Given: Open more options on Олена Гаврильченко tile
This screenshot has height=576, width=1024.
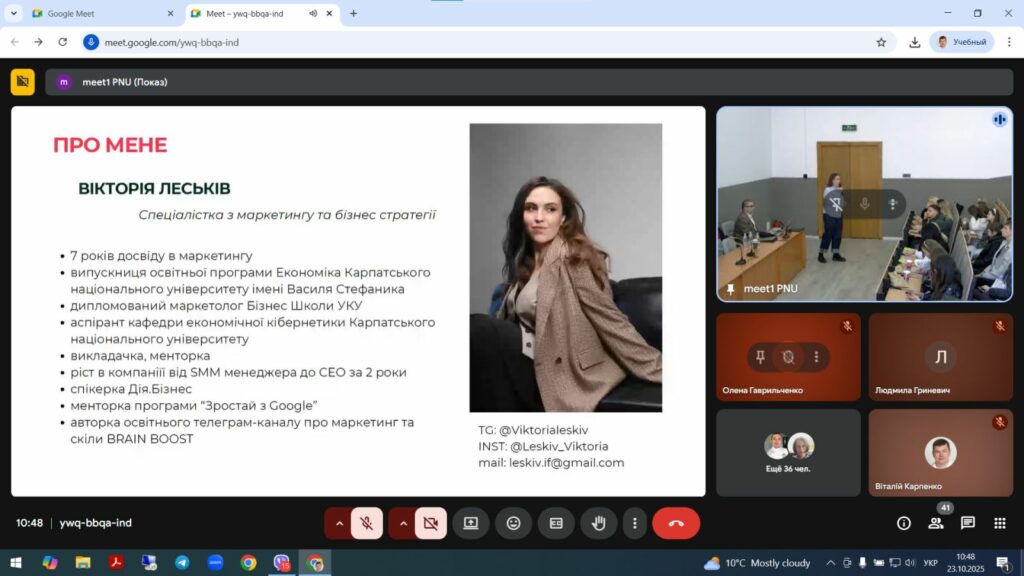Looking at the screenshot, I should point(817,357).
